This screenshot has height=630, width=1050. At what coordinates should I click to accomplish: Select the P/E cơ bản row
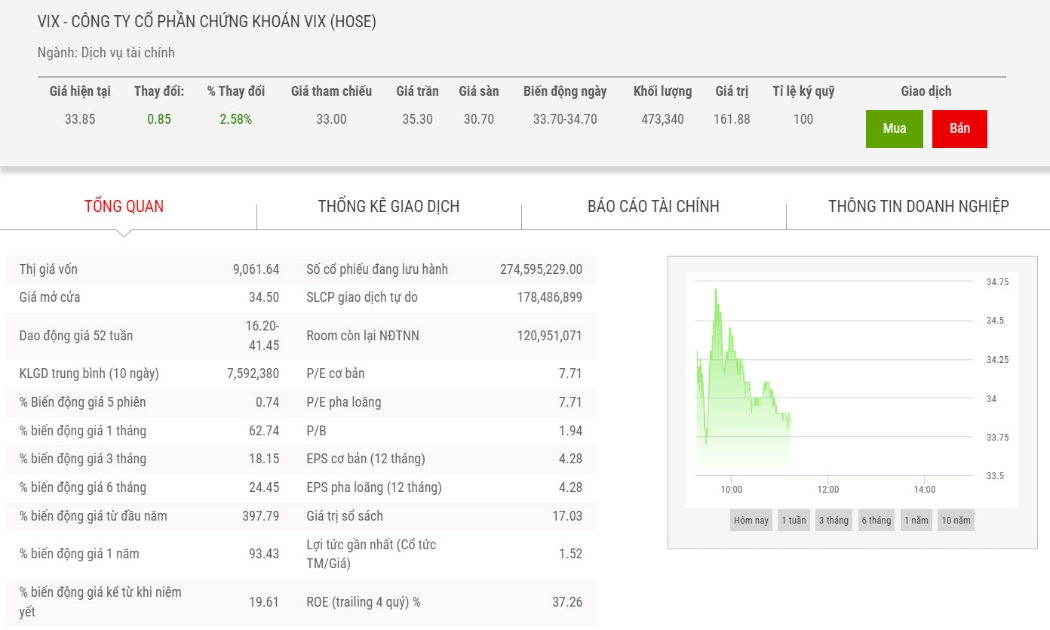pyautogui.click(x=445, y=374)
